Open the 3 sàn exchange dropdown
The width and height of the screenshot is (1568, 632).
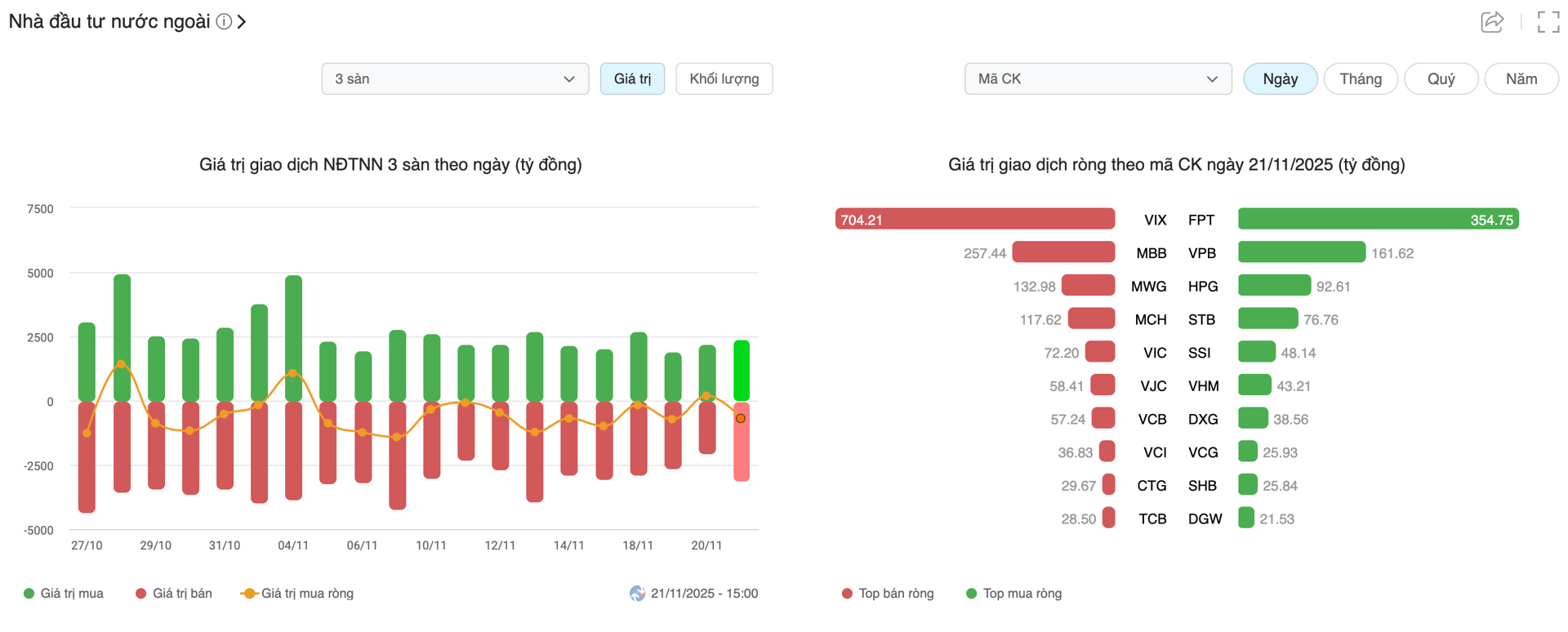455,79
